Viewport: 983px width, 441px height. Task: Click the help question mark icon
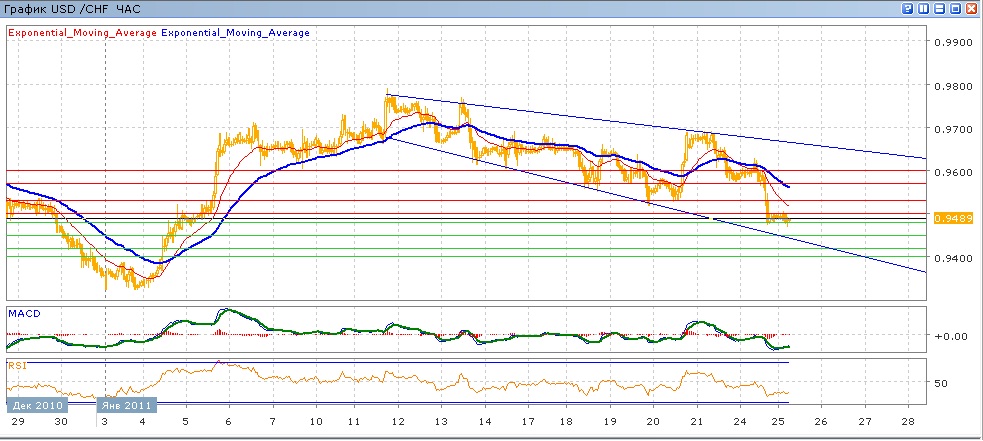tap(908, 9)
